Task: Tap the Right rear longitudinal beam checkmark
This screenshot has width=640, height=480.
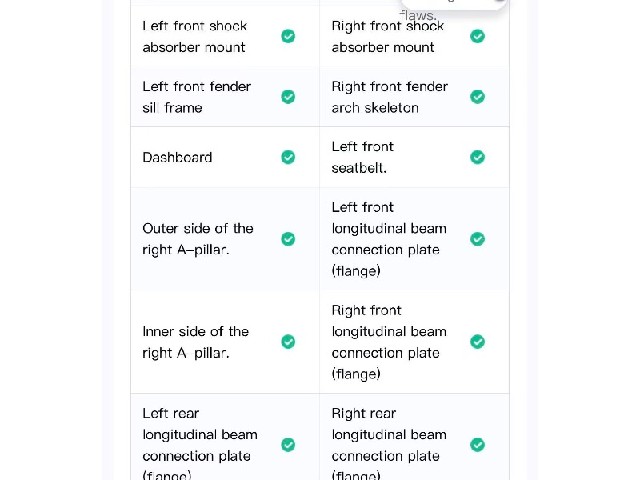Action: tap(478, 445)
